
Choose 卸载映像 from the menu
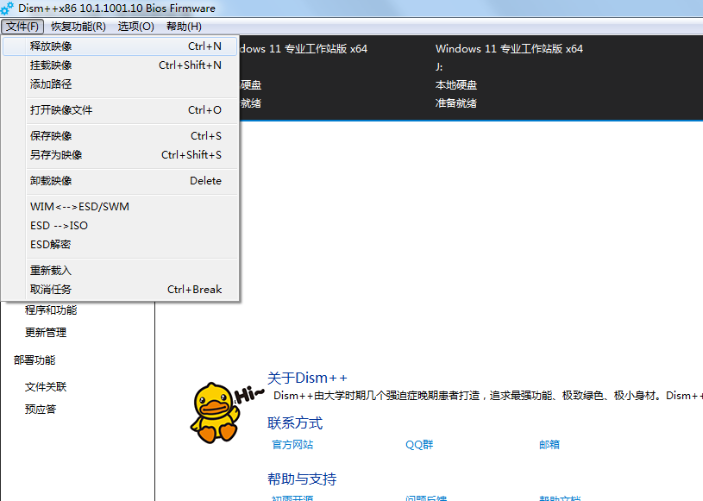pos(51,181)
